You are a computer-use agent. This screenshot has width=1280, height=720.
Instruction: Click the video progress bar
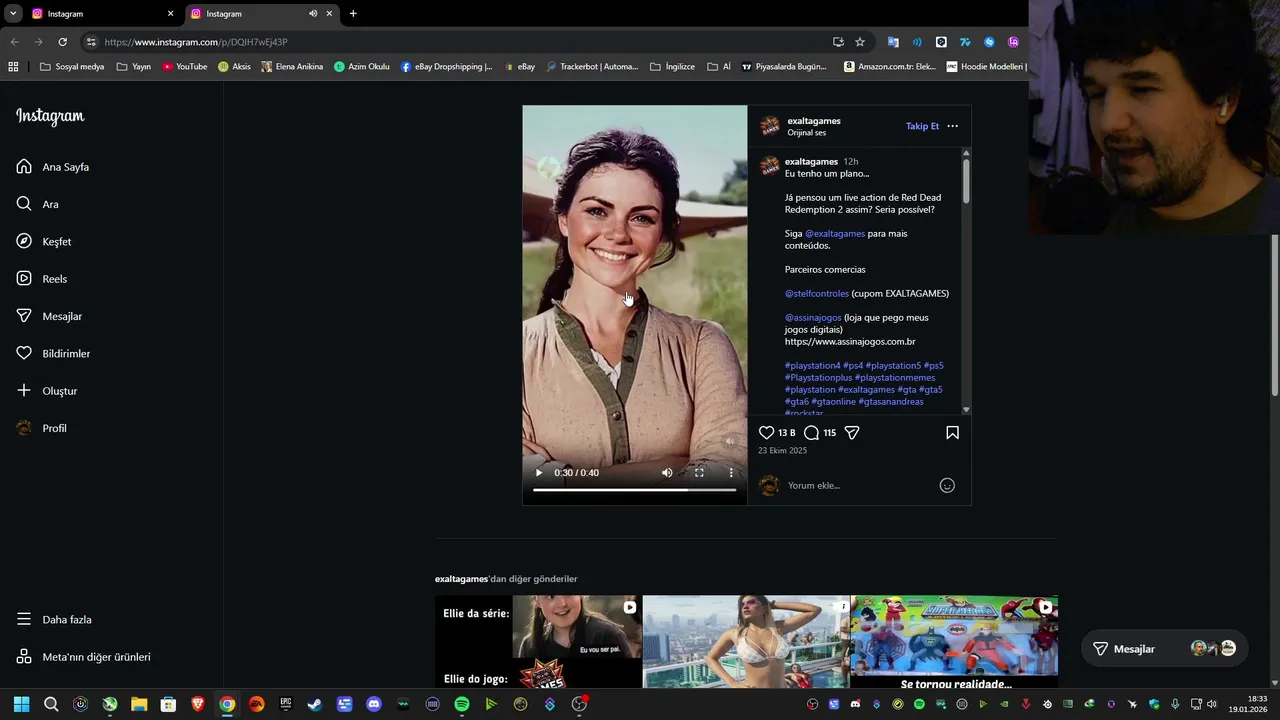[634, 490]
